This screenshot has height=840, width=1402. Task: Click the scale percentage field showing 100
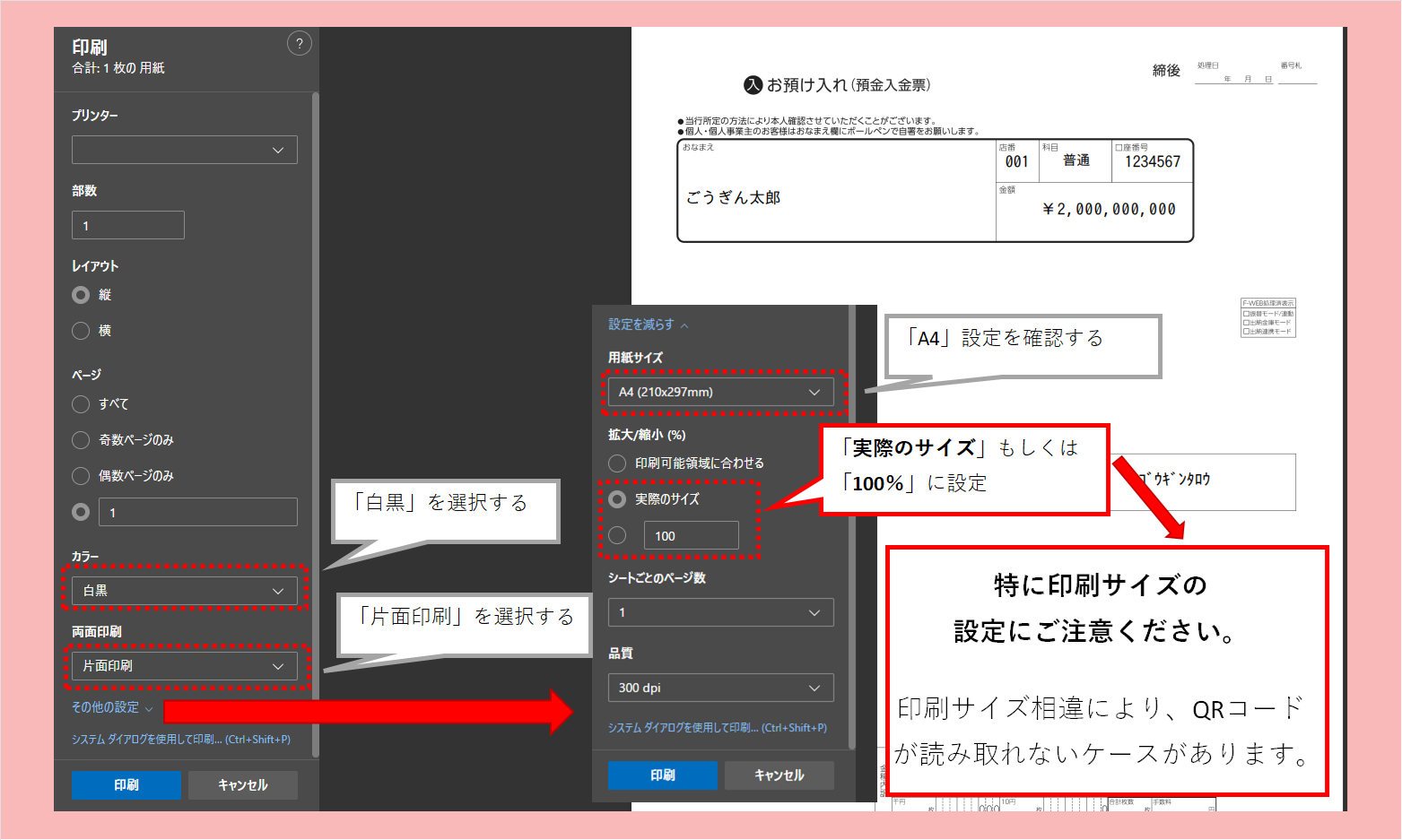[x=692, y=535]
